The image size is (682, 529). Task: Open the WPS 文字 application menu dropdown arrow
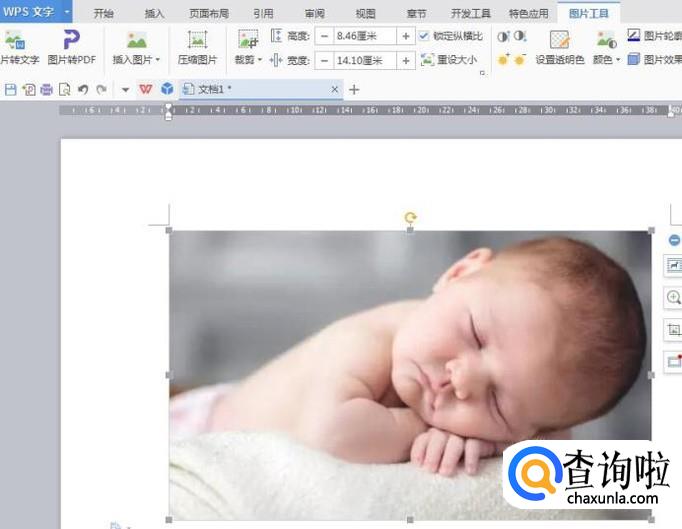point(67,13)
